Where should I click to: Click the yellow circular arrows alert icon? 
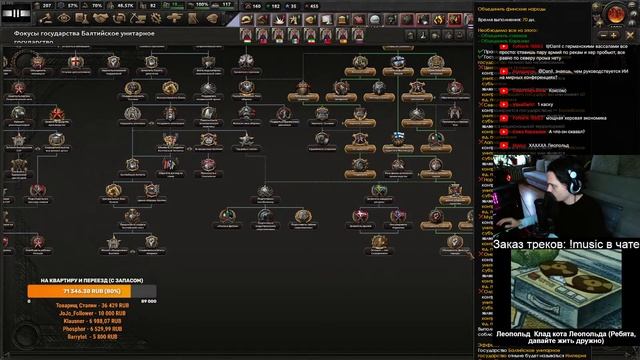439,19
